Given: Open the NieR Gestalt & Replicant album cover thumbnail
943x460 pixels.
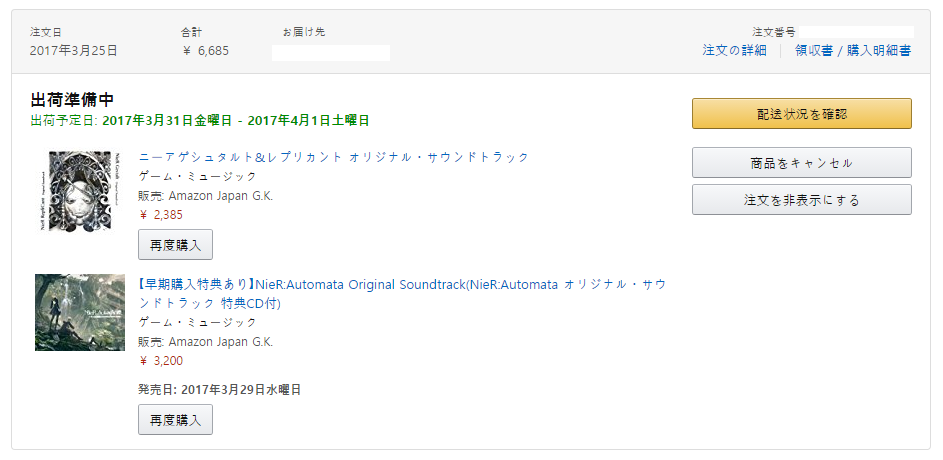Looking at the screenshot, I should pos(80,190).
